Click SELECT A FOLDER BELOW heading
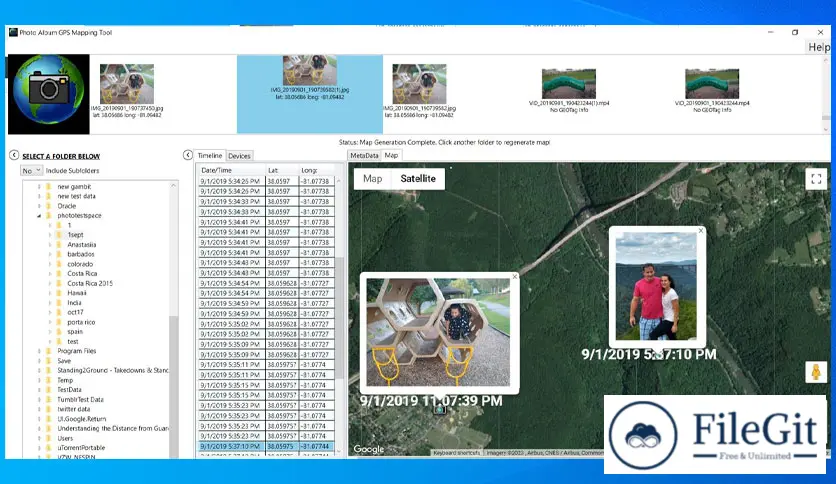836x484 pixels. (x=61, y=156)
